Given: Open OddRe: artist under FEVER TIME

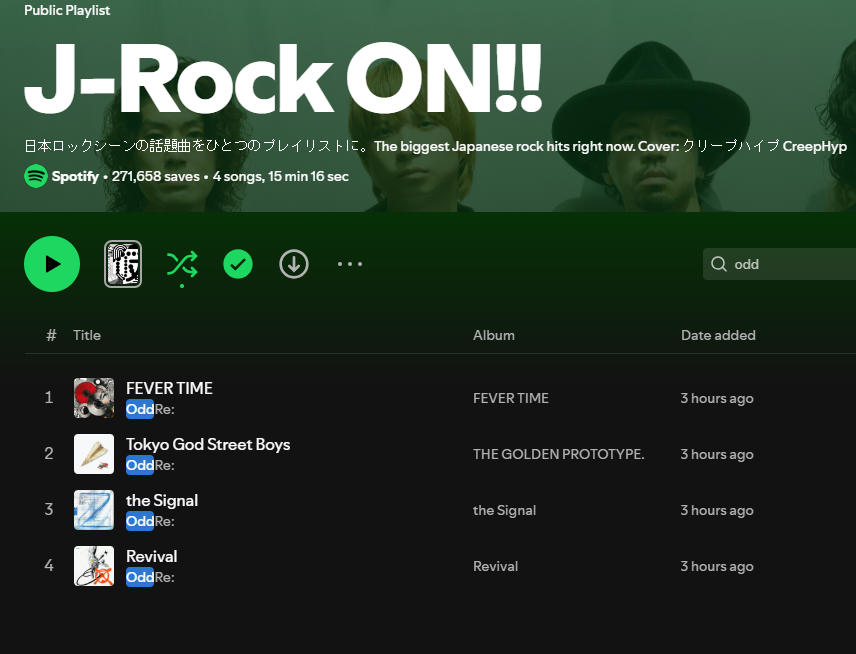Looking at the screenshot, I should [x=150, y=409].
